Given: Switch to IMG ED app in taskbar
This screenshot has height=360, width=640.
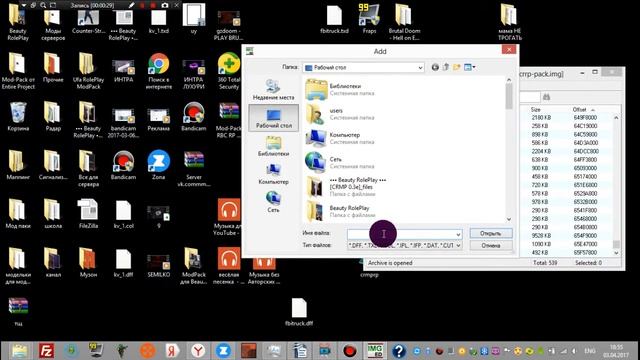Looking at the screenshot, I should point(375,351).
